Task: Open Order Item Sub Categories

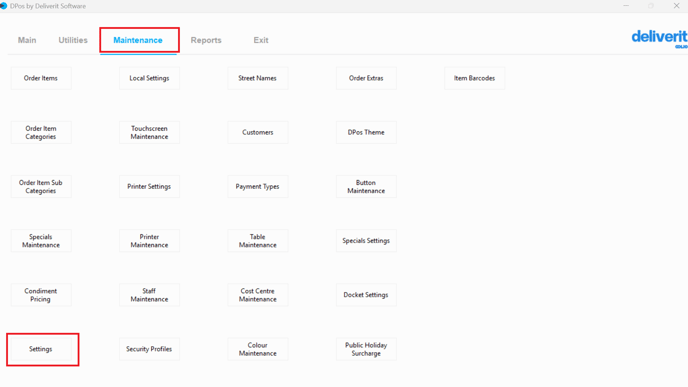Action: tap(41, 186)
